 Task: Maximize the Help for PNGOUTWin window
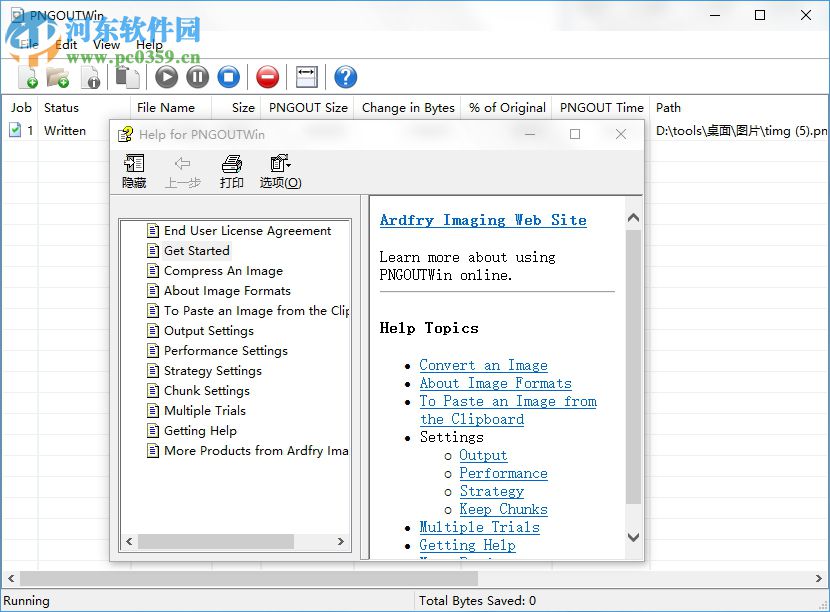tap(575, 134)
